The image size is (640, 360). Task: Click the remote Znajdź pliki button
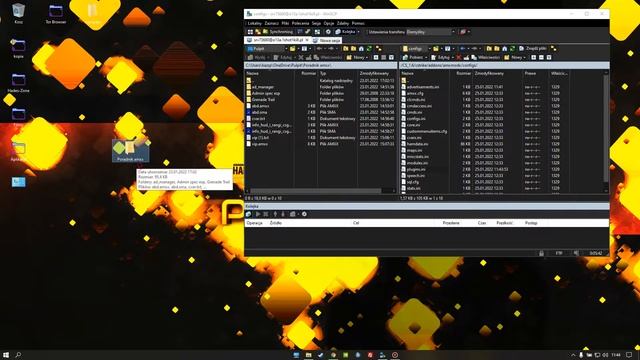pos(533,49)
